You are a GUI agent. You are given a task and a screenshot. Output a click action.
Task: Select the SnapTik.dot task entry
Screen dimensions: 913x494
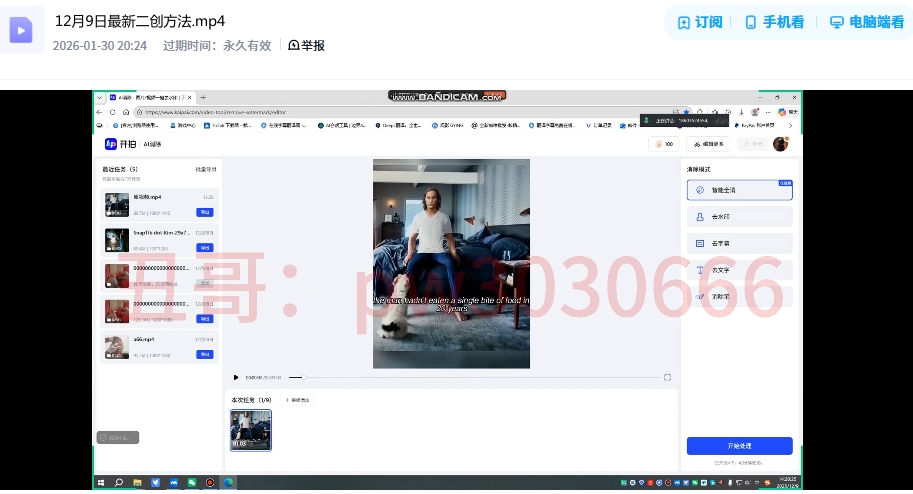(x=160, y=240)
